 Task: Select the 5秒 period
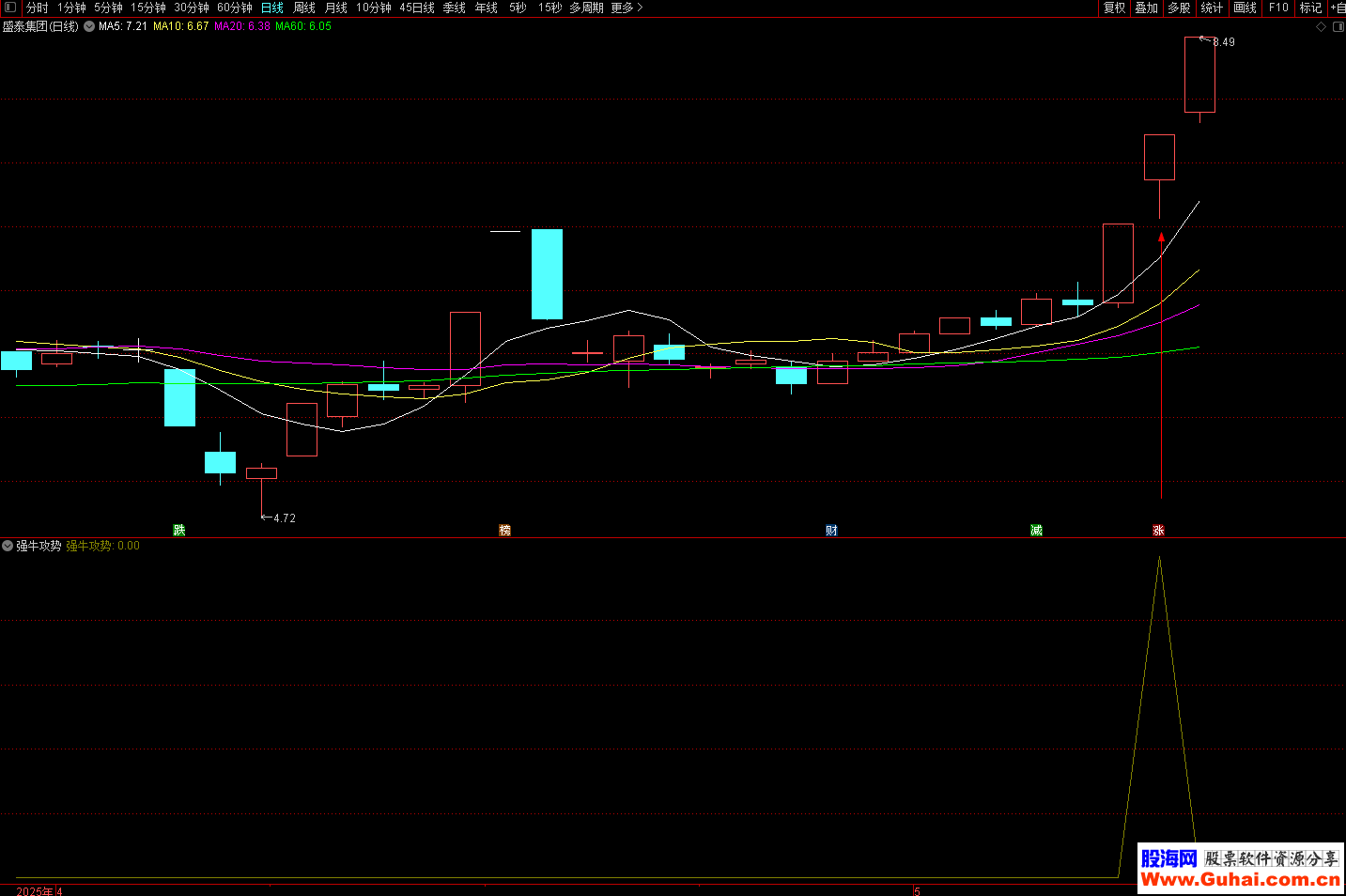518,8
